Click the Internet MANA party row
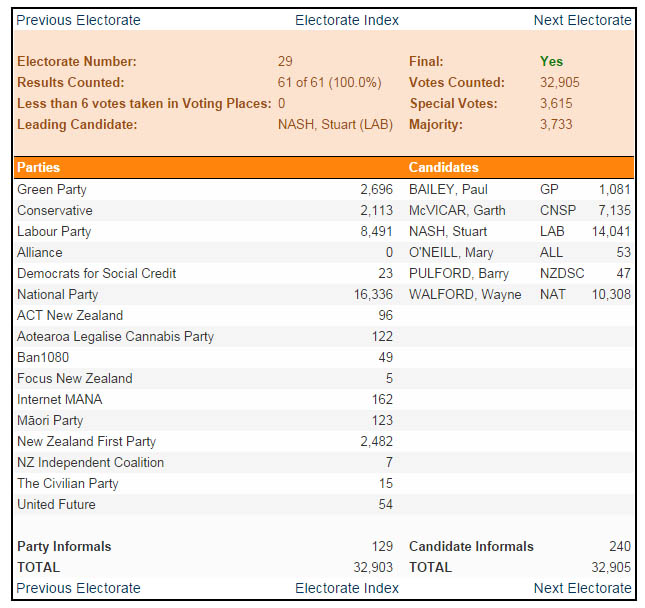Viewport: 645px width, 608px height. [59, 399]
